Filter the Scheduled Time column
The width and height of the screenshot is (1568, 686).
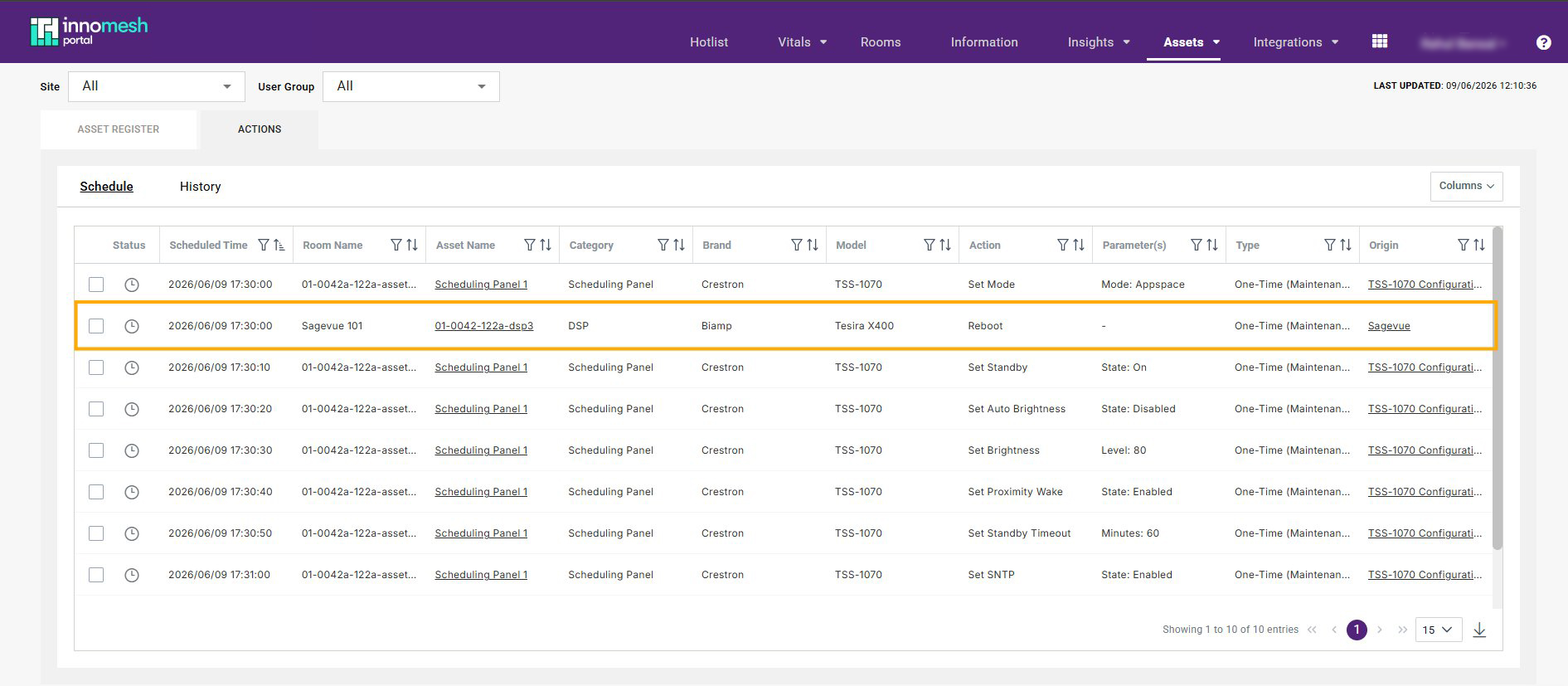coord(264,245)
